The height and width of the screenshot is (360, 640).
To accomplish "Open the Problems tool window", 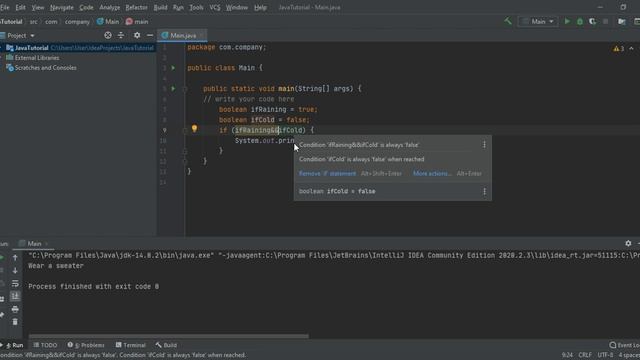I will [x=86, y=345].
